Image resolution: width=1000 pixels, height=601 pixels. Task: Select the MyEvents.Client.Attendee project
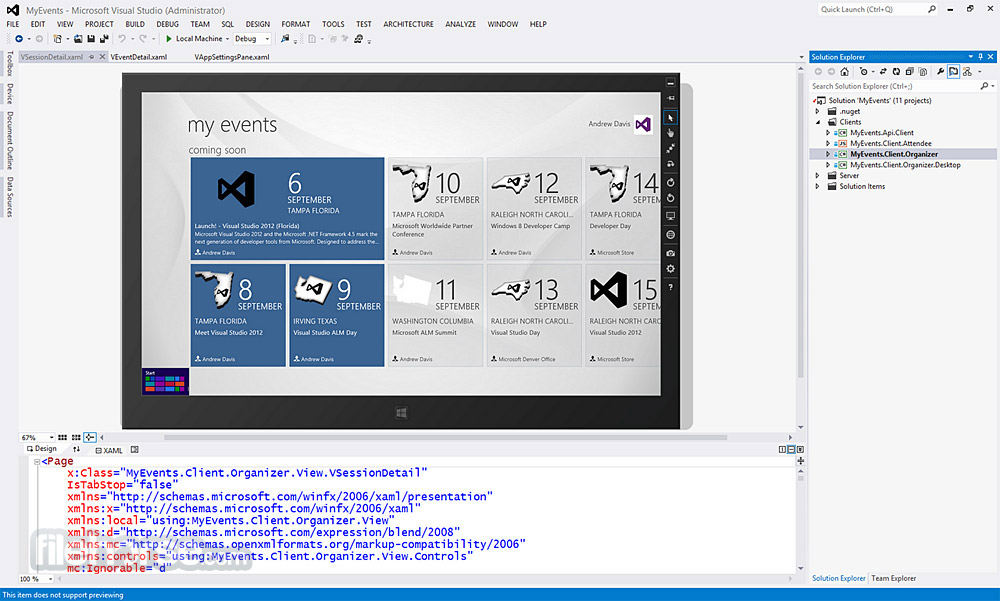point(890,144)
